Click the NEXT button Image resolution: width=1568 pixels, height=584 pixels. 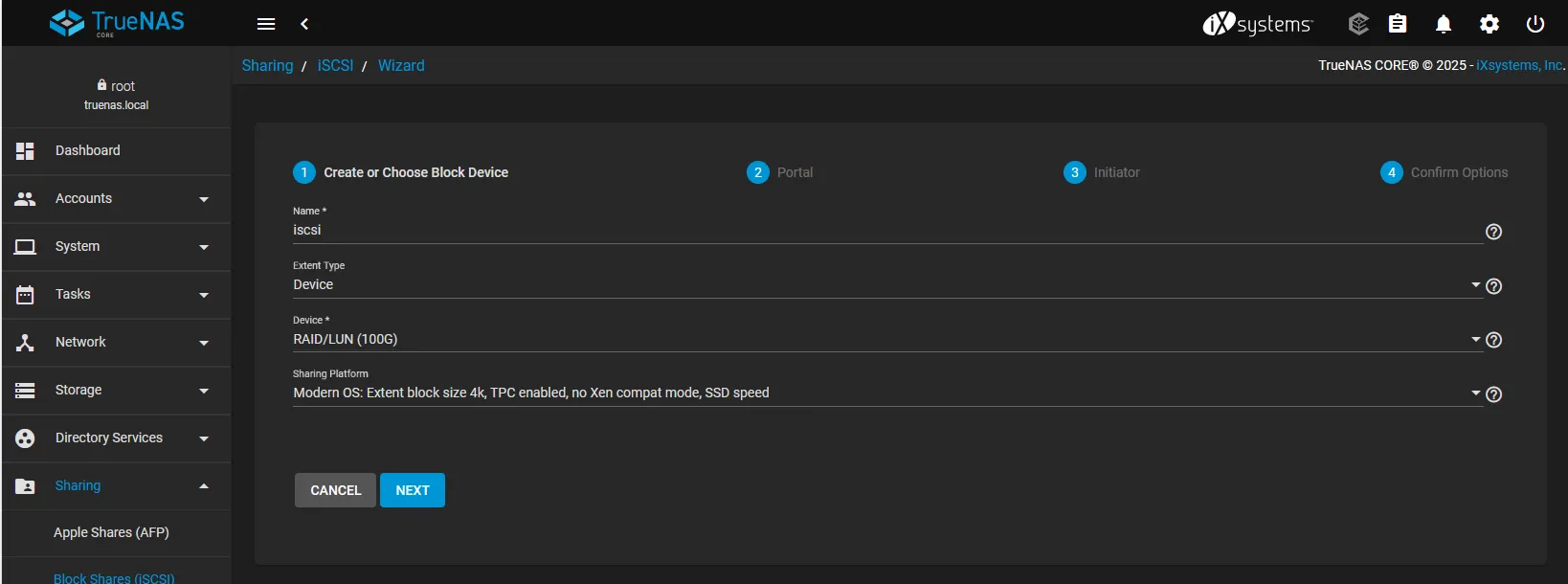[413, 490]
